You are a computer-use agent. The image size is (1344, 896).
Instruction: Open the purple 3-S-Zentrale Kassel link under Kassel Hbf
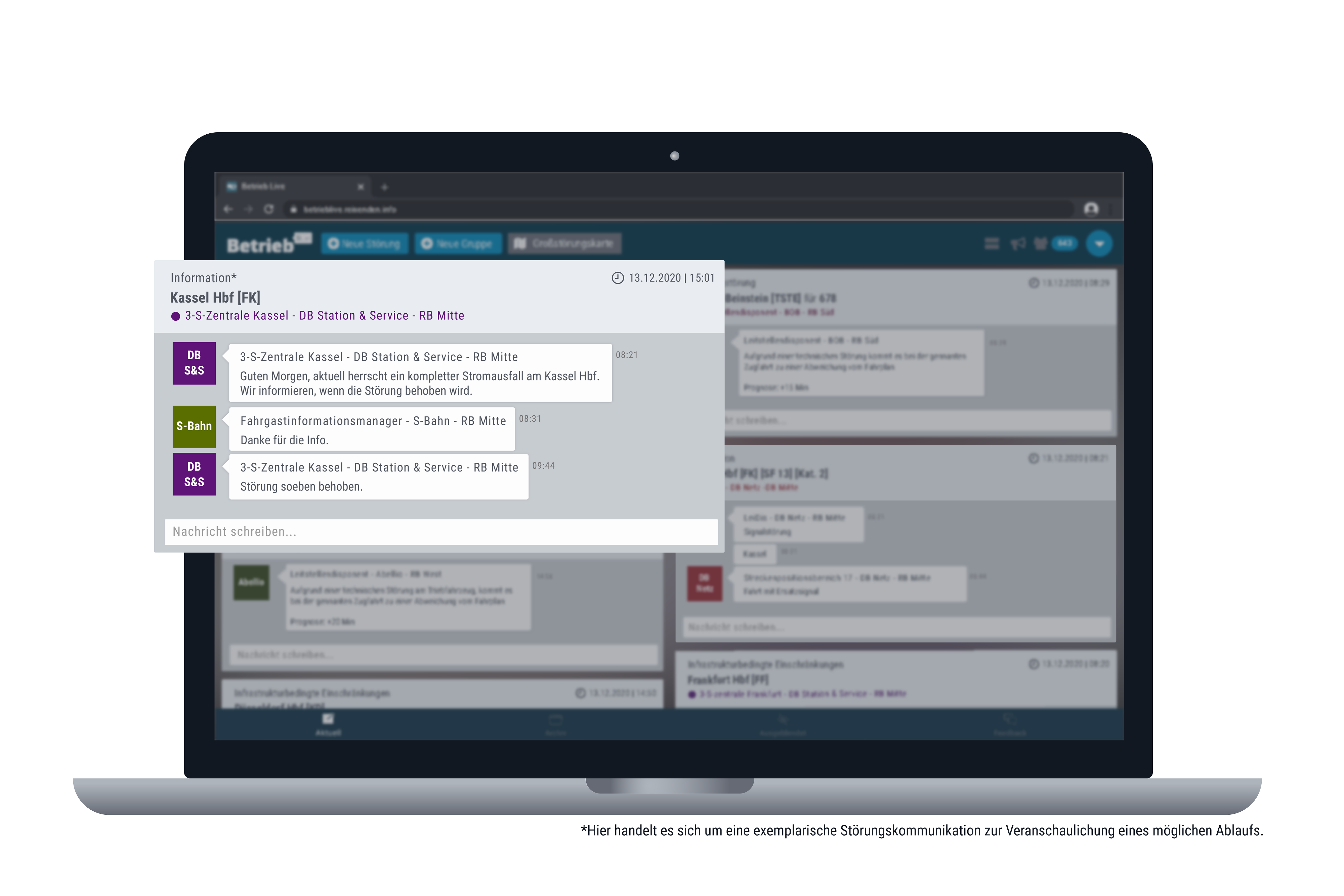pos(324,315)
